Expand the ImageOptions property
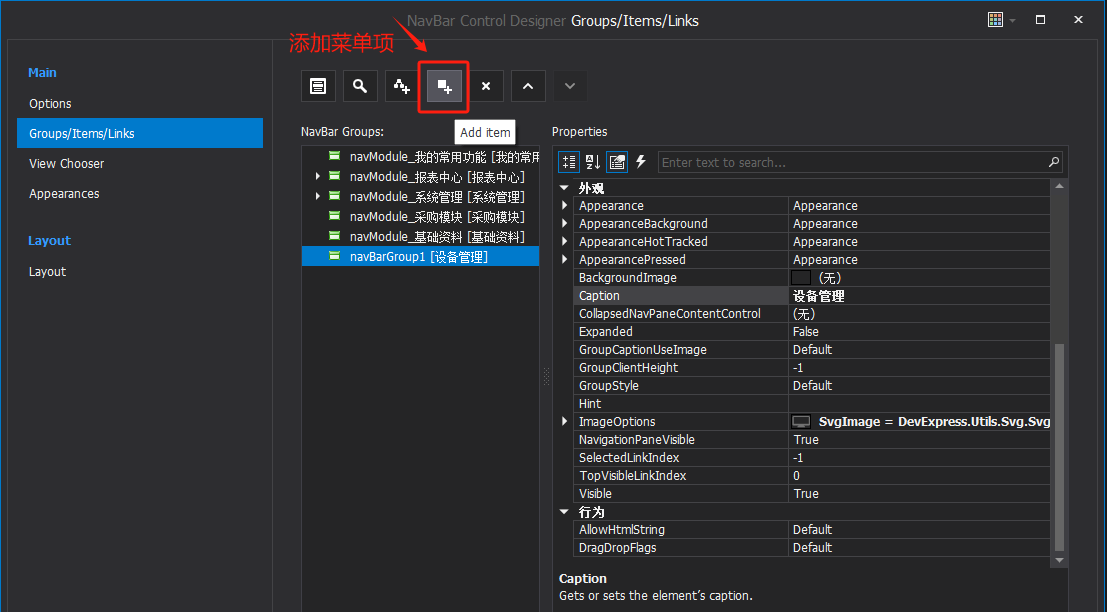1107x612 pixels. coord(564,421)
